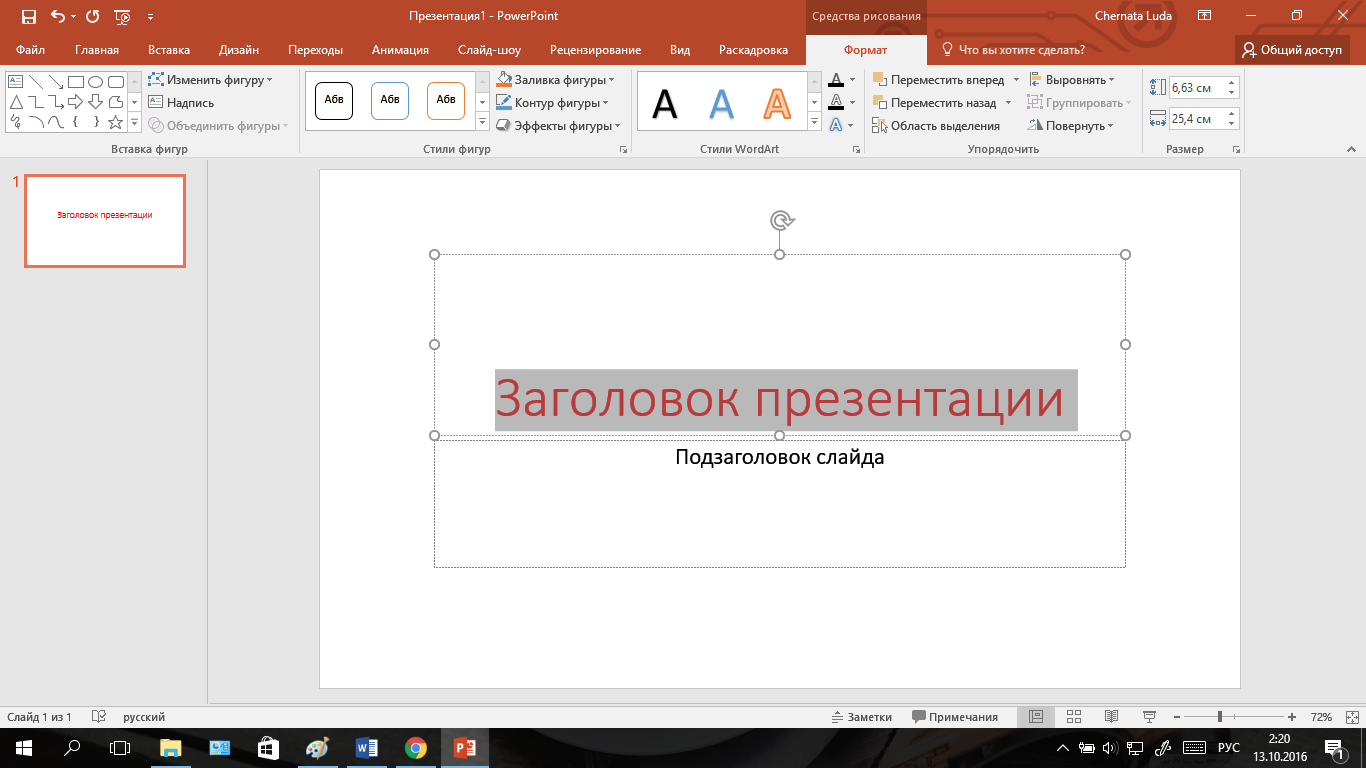Select the oval shape
This screenshot has height=768, width=1366.
pyautogui.click(x=96, y=82)
